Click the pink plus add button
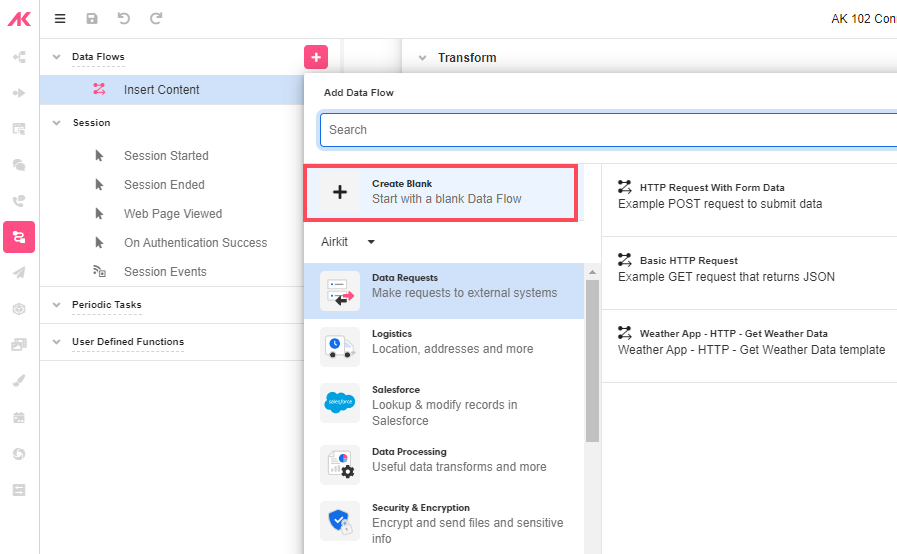The image size is (897, 554). tap(316, 57)
